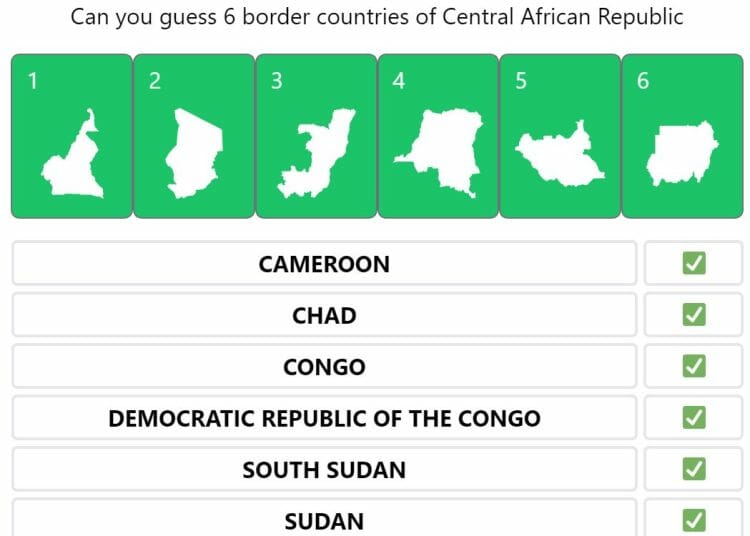
Task: Click the number 6 on the last card
Action: 643,81
